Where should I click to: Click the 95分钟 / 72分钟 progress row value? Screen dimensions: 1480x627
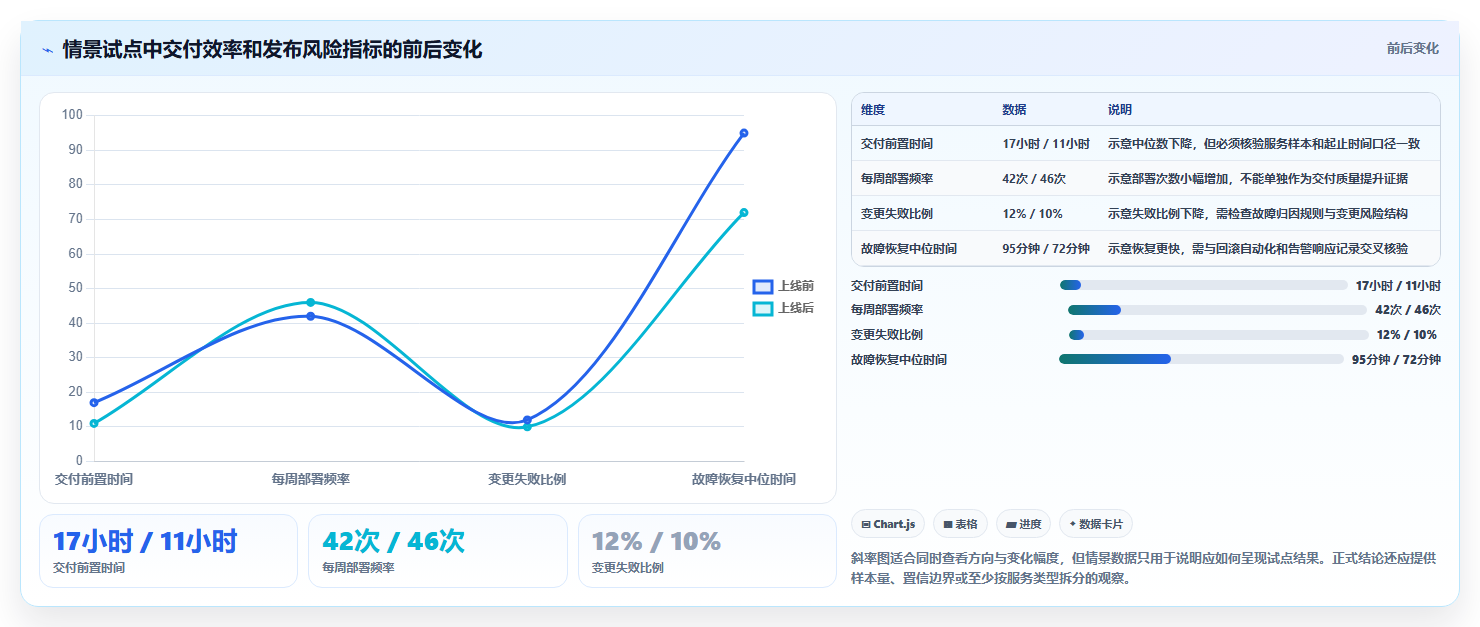tap(1396, 359)
